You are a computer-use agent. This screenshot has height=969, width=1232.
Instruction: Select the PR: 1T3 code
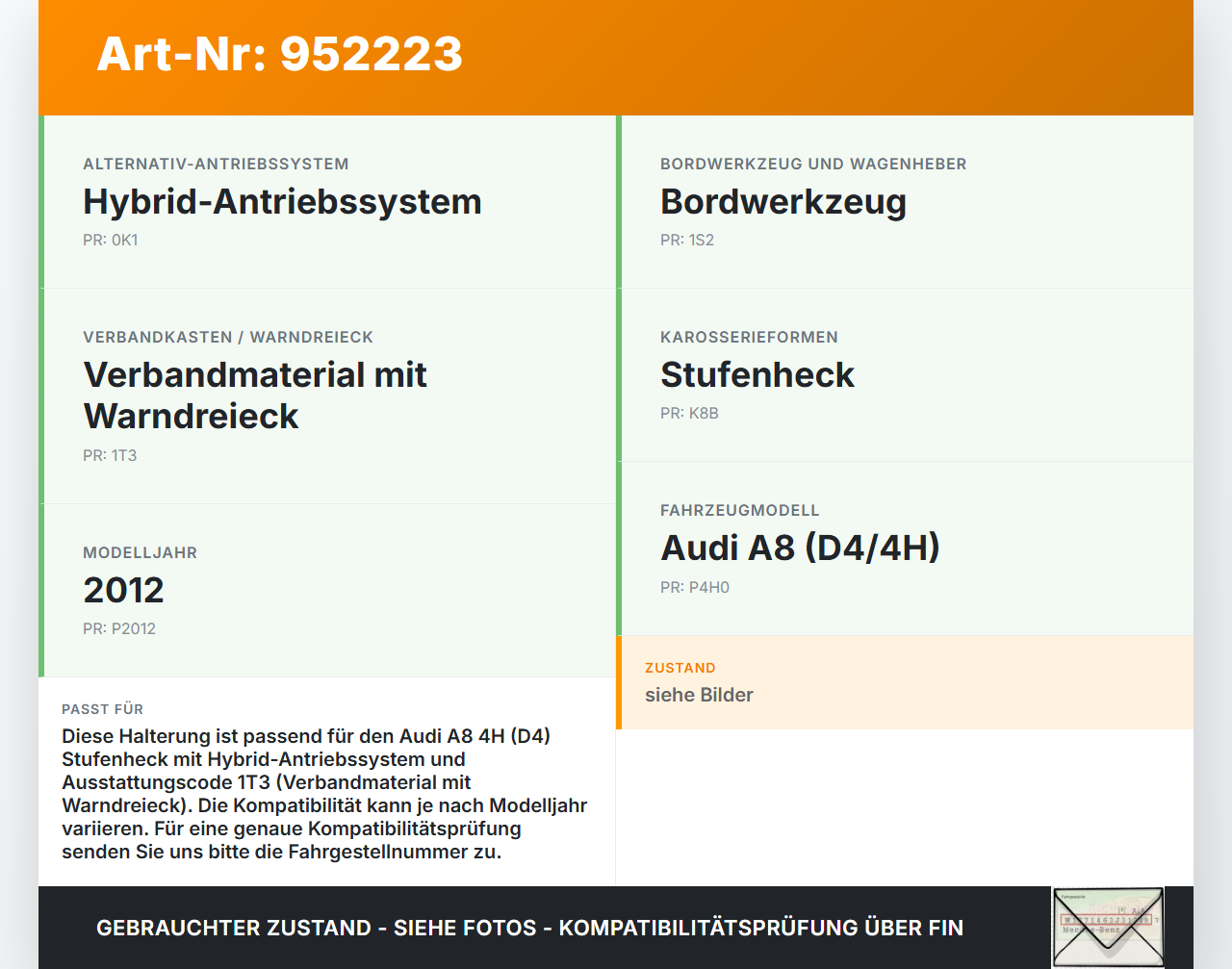(x=109, y=455)
